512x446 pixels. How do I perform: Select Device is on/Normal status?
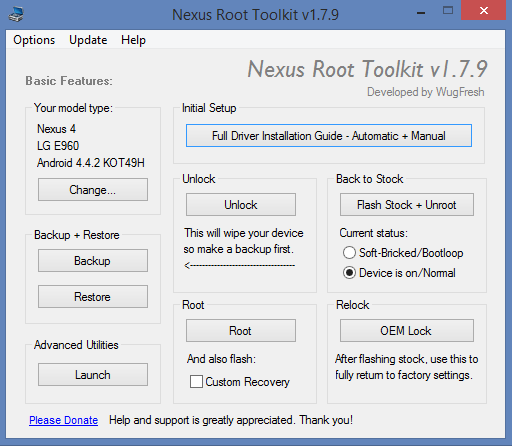point(349,273)
